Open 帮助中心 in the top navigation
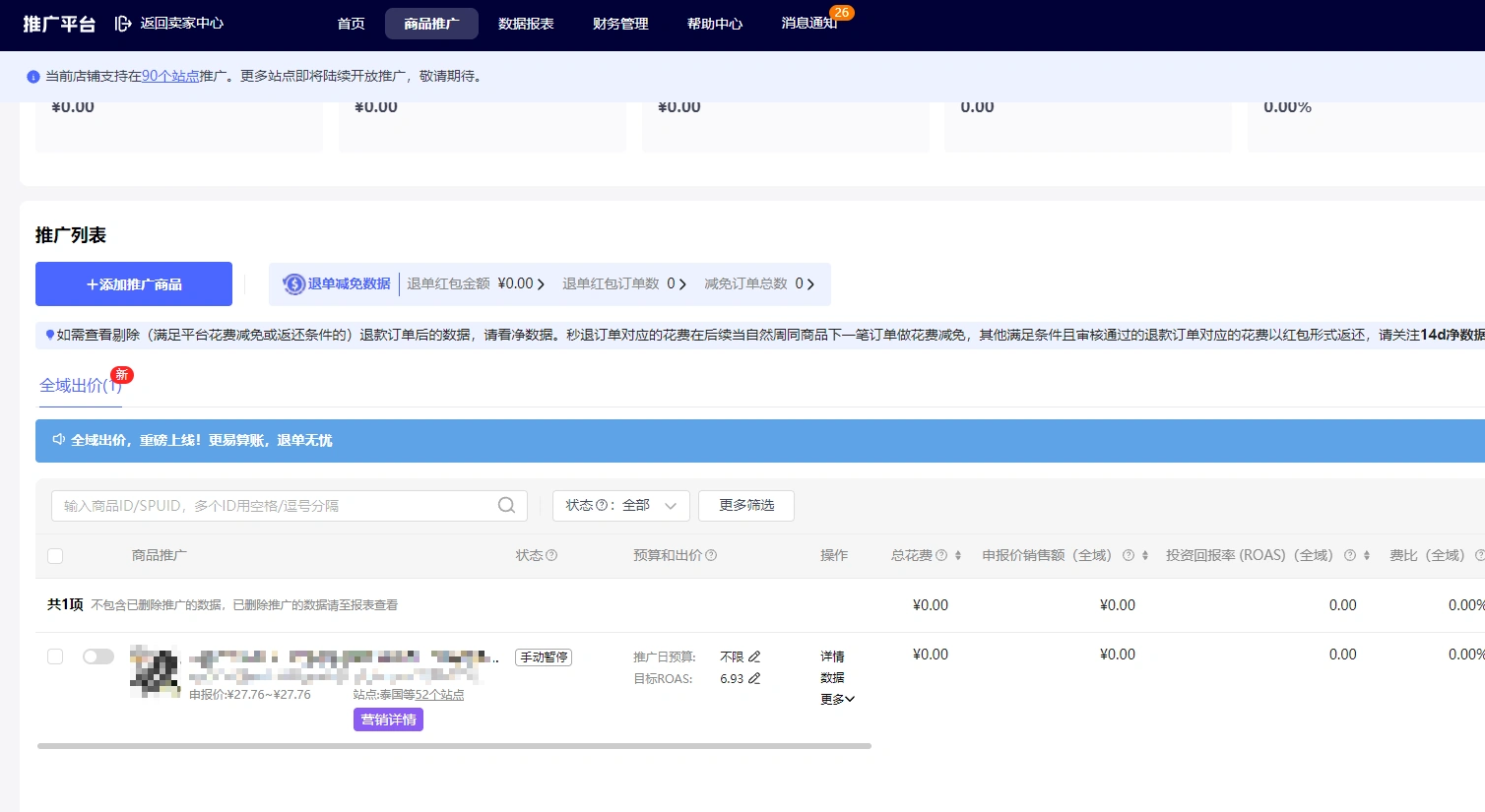 pos(715,24)
